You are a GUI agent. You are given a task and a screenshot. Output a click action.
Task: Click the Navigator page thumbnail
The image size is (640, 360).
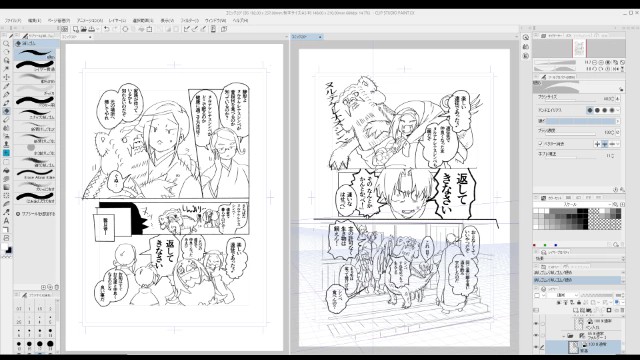pos(579,49)
